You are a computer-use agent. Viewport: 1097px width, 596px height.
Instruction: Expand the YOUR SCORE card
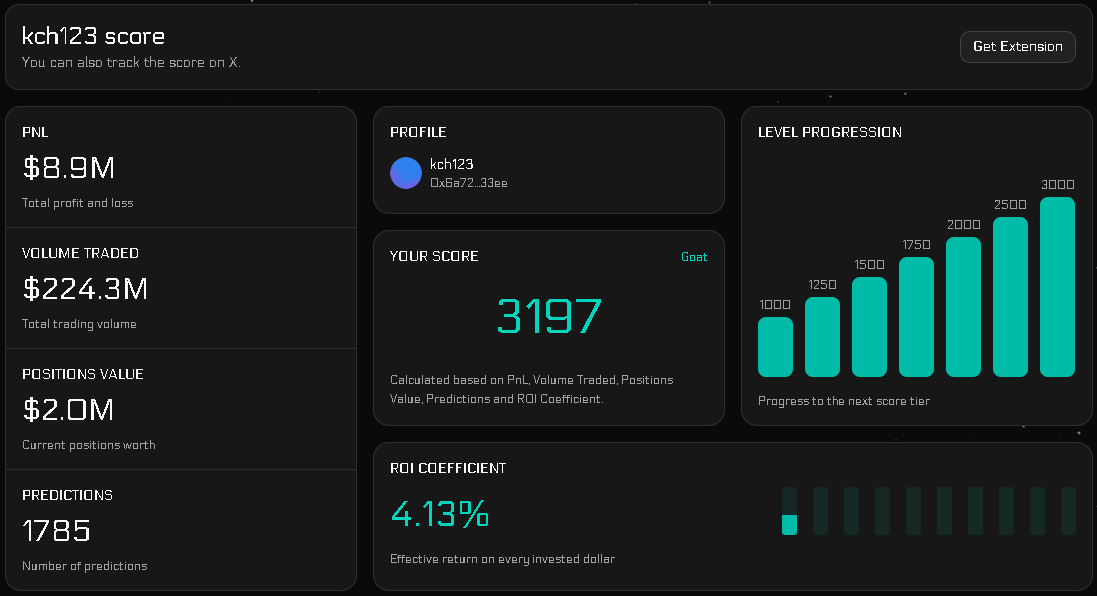point(548,327)
